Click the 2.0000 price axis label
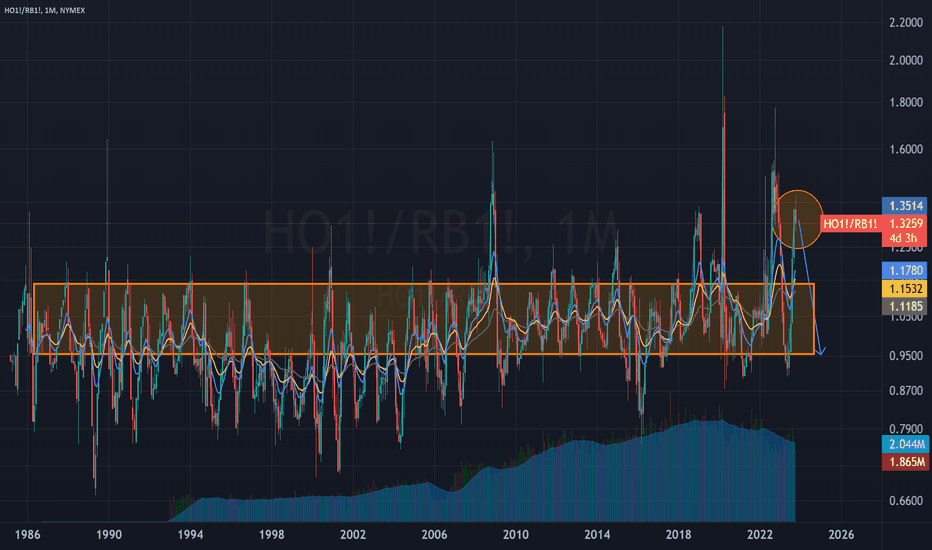The image size is (932, 550). [906, 61]
